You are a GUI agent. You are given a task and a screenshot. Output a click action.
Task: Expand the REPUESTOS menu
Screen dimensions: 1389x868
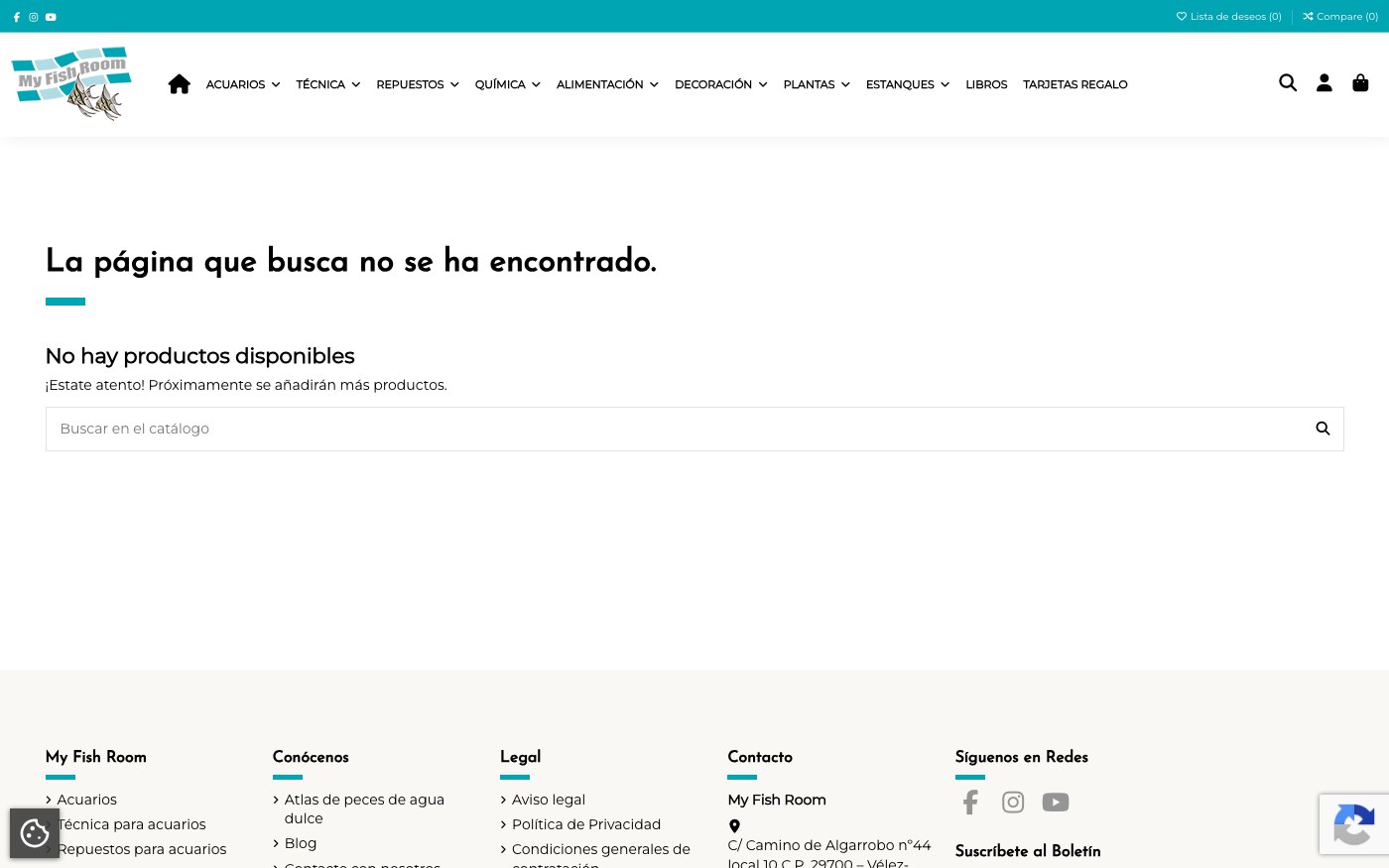418,84
